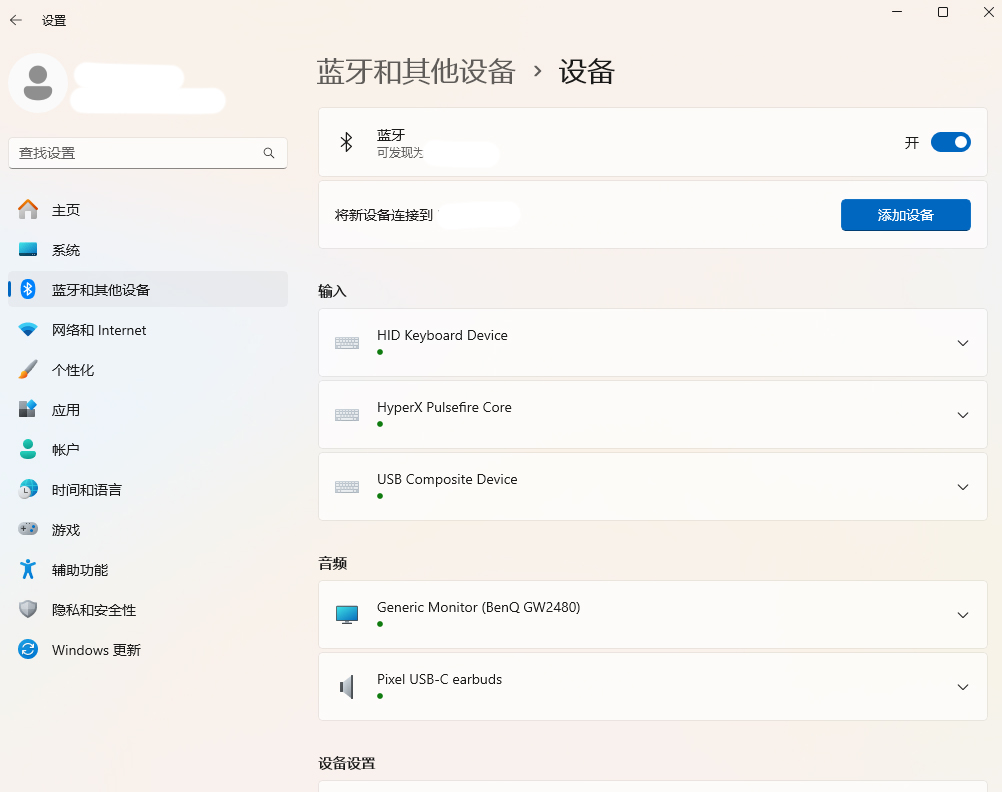Go to 时间和语言 settings page
This screenshot has width=1002, height=792.
(x=86, y=490)
